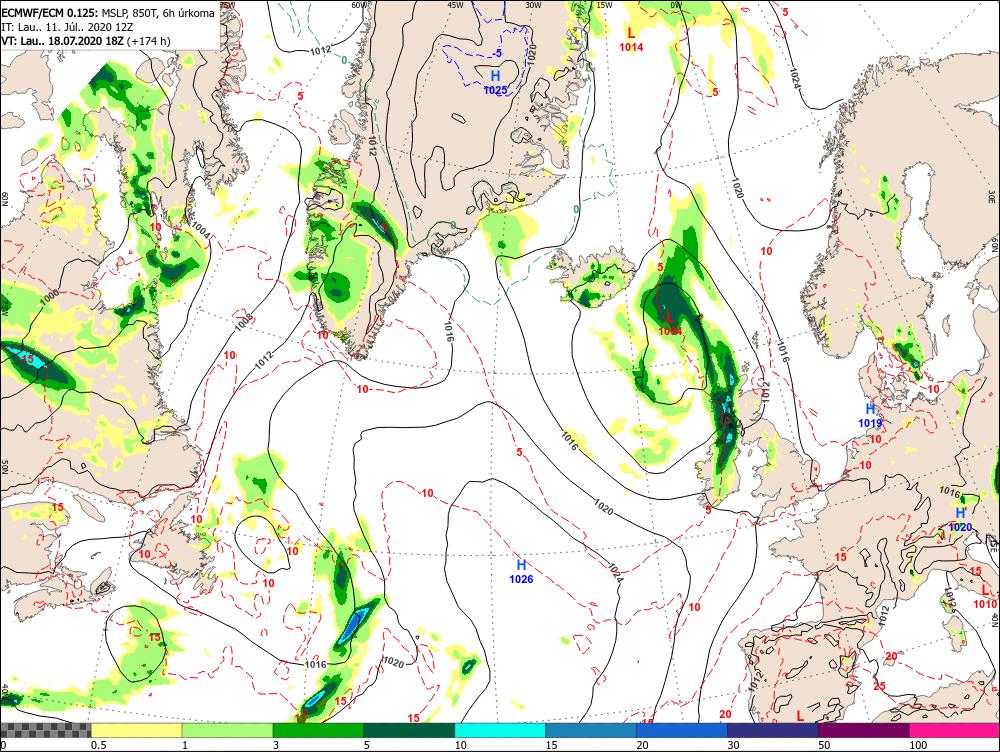
Task: Click the '50N' latitude label
Action: tap(4, 467)
